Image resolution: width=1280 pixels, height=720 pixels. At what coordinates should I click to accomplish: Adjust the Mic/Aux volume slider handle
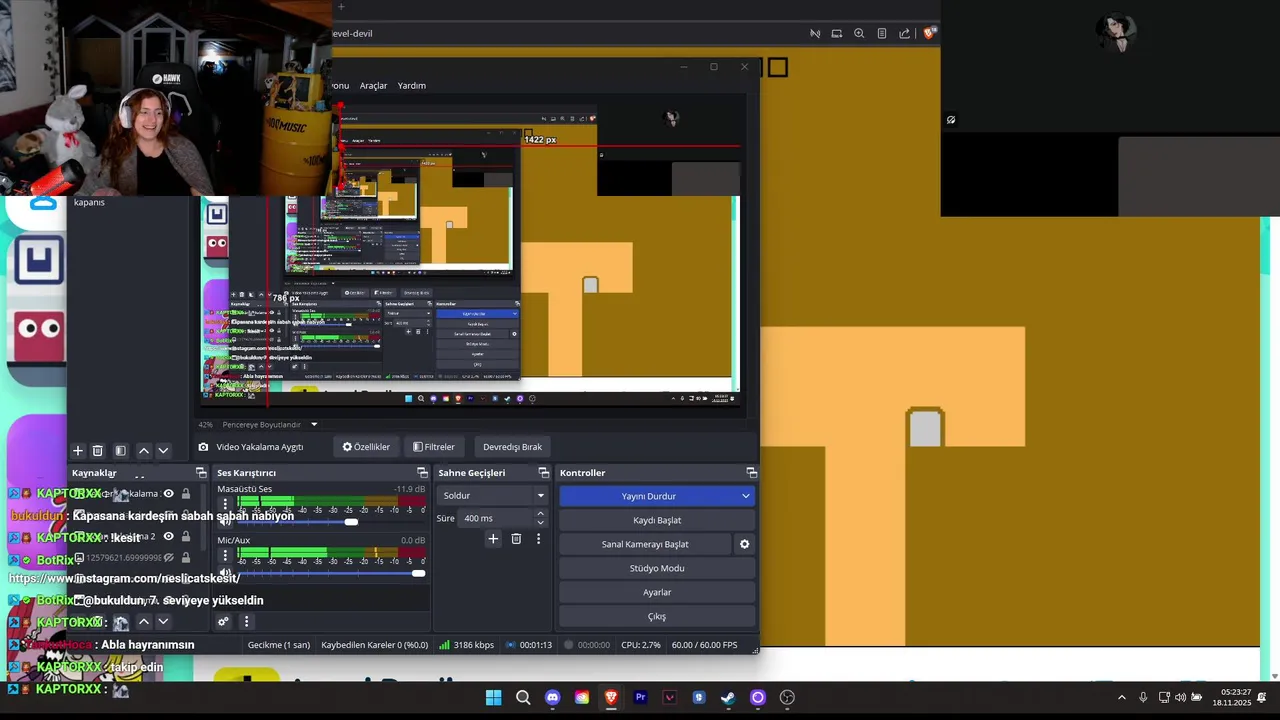418,573
